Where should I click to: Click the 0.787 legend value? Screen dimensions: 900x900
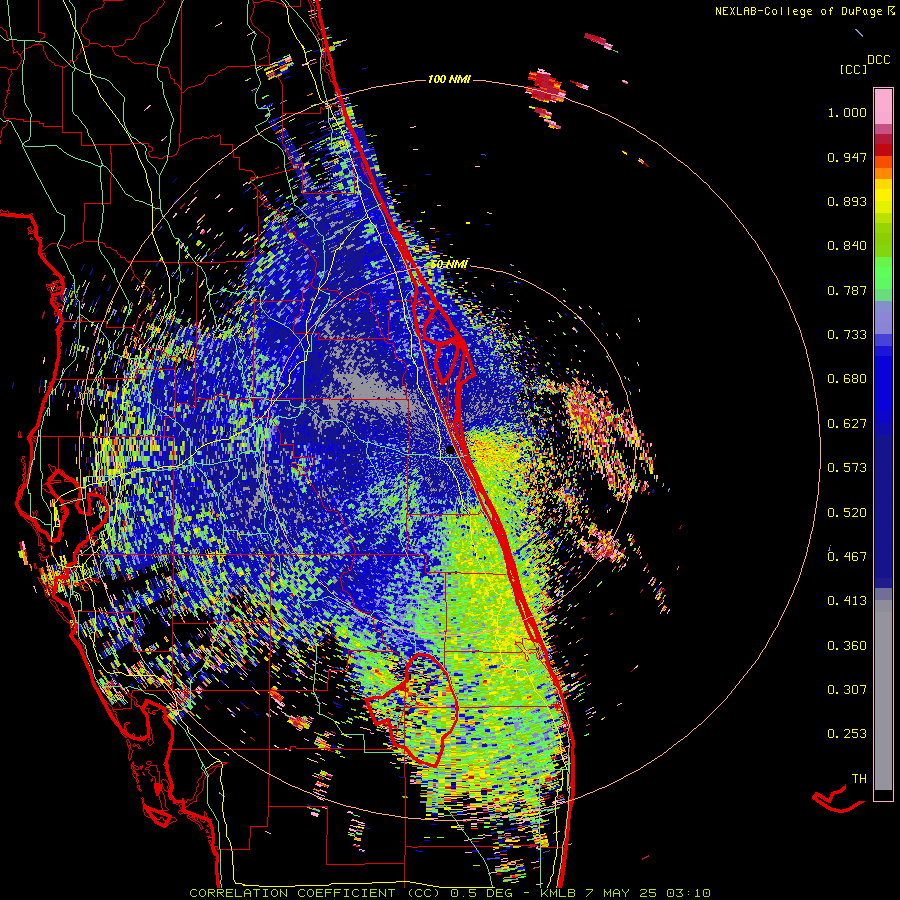tap(847, 290)
